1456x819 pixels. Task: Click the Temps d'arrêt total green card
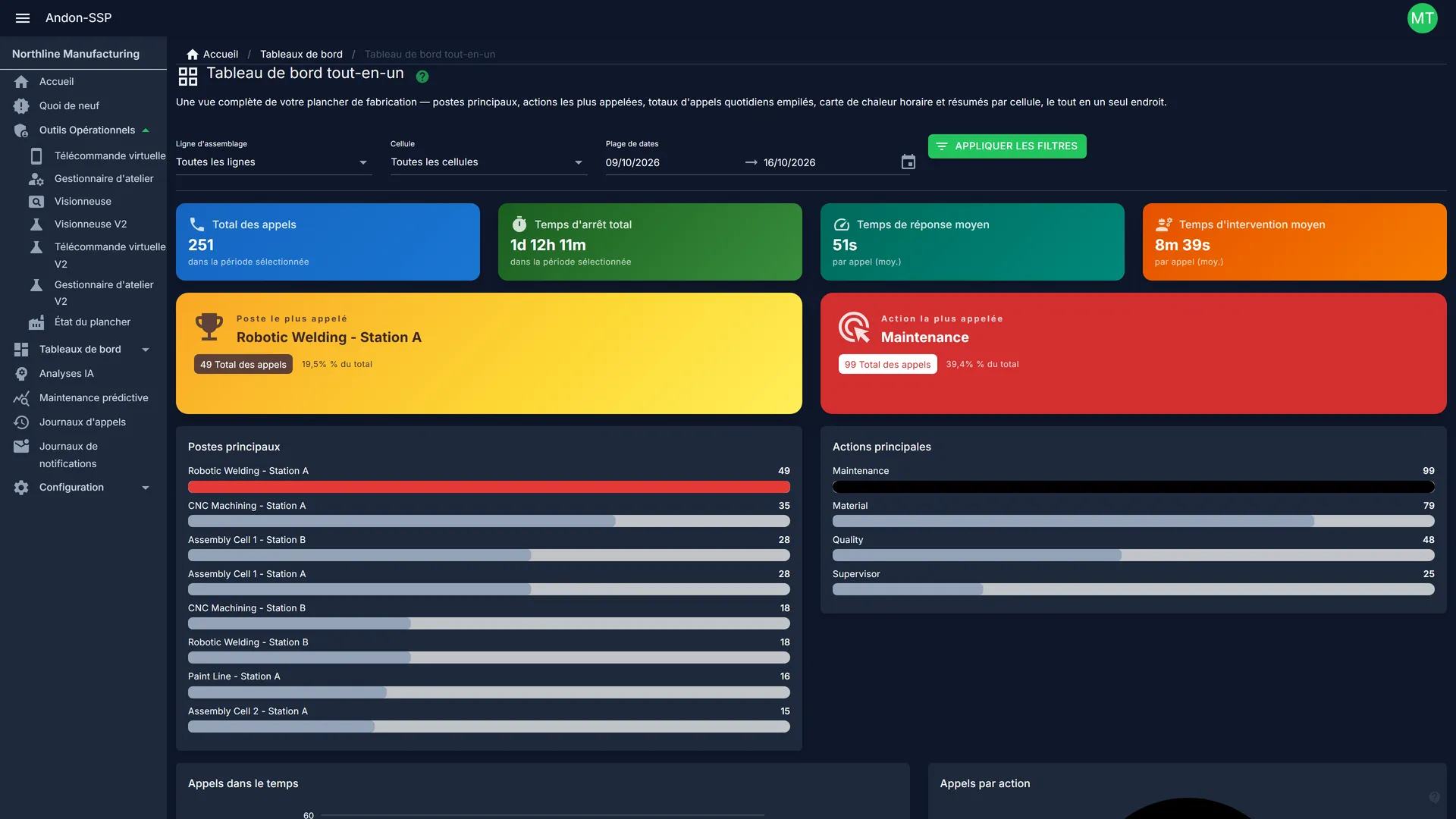650,242
